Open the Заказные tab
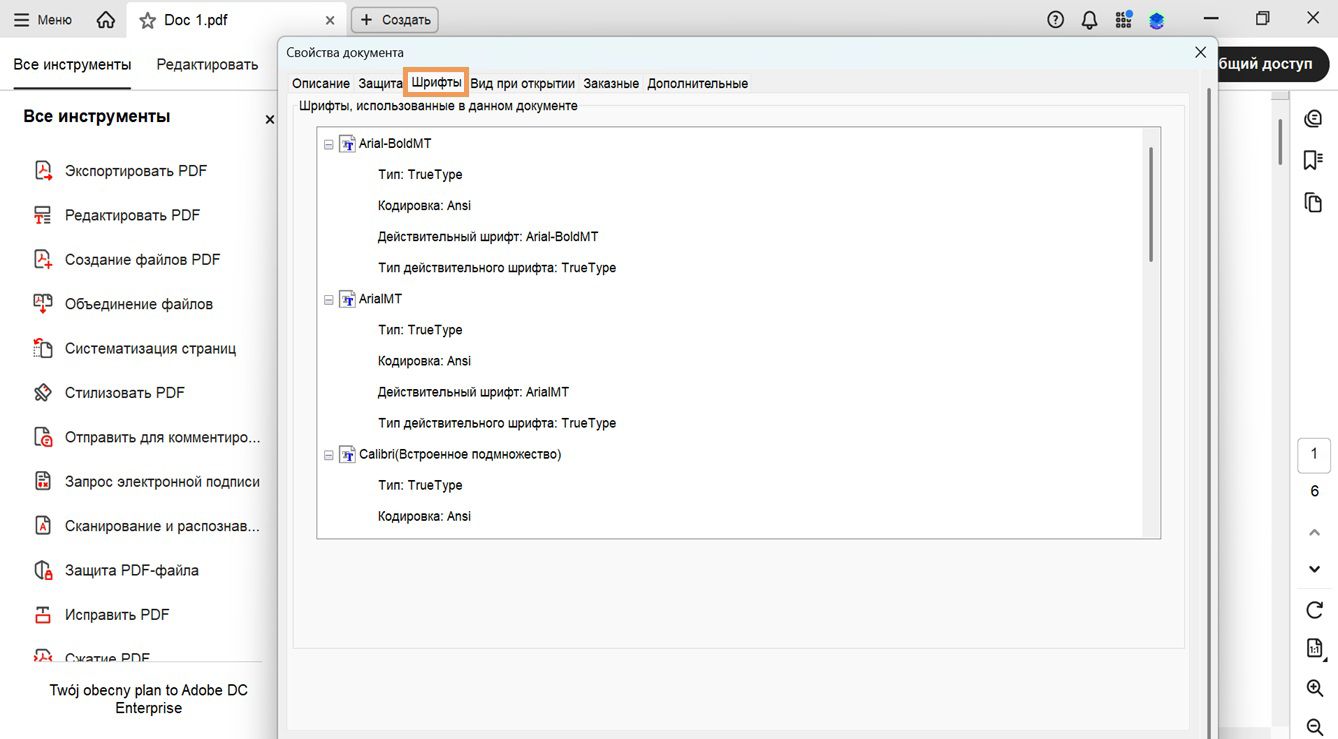The width and height of the screenshot is (1338, 739). pyautogui.click(x=611, y=83)
